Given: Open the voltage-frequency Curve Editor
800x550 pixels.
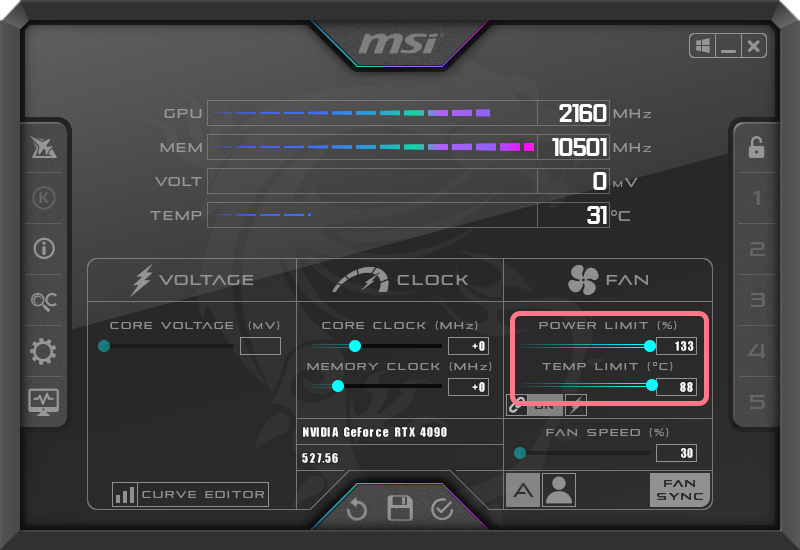Looking at the screenshot, I should (x=203, y=494).
